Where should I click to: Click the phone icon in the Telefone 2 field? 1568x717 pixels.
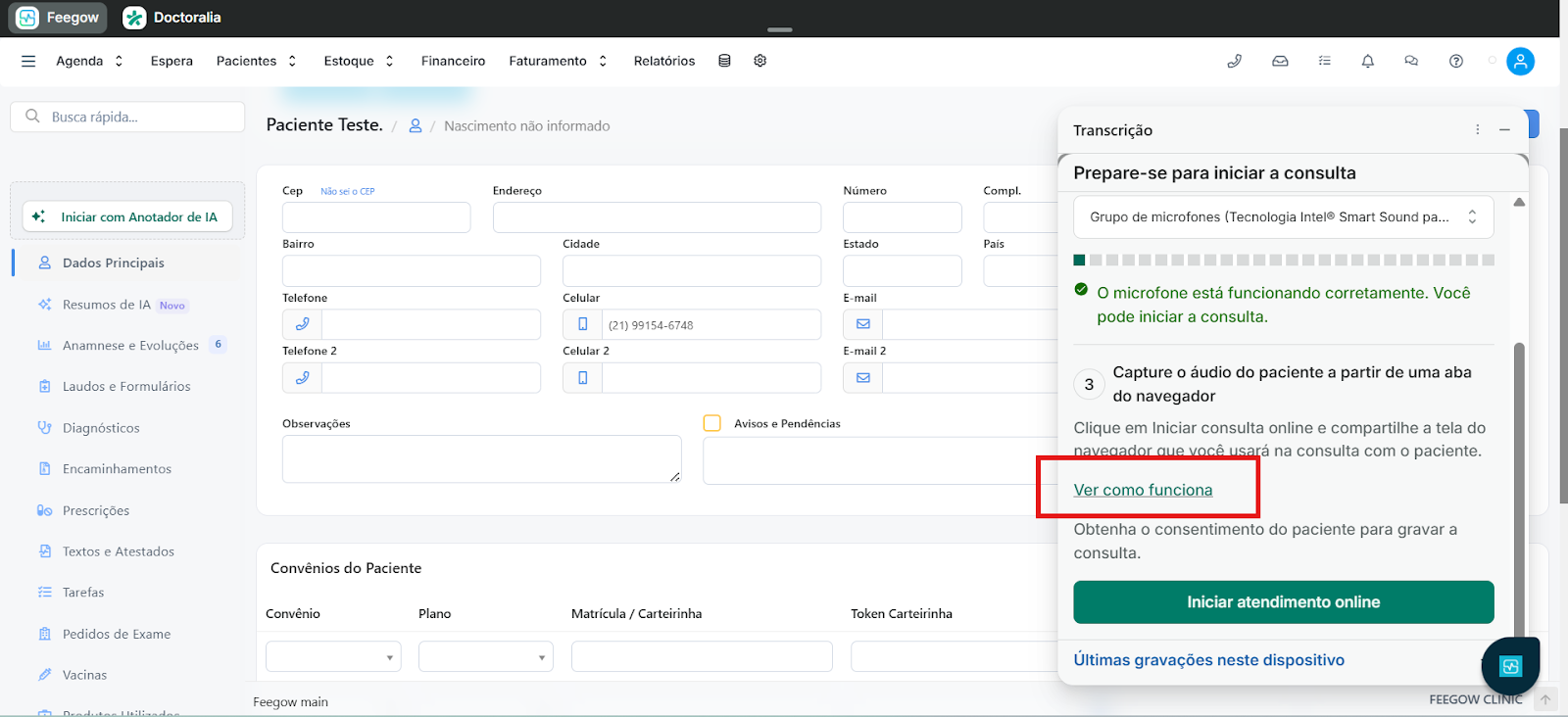(x=302, y=377)
